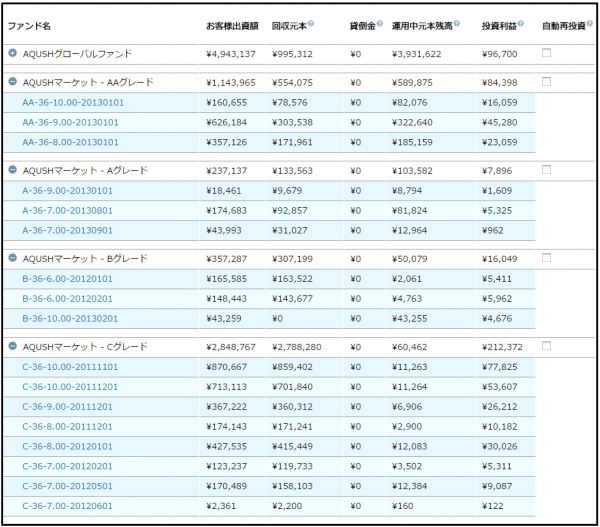Open fund C-36-7.00-20120501
Image resolution: width=600 pixels, height=527 pixels.
point(68,486)
